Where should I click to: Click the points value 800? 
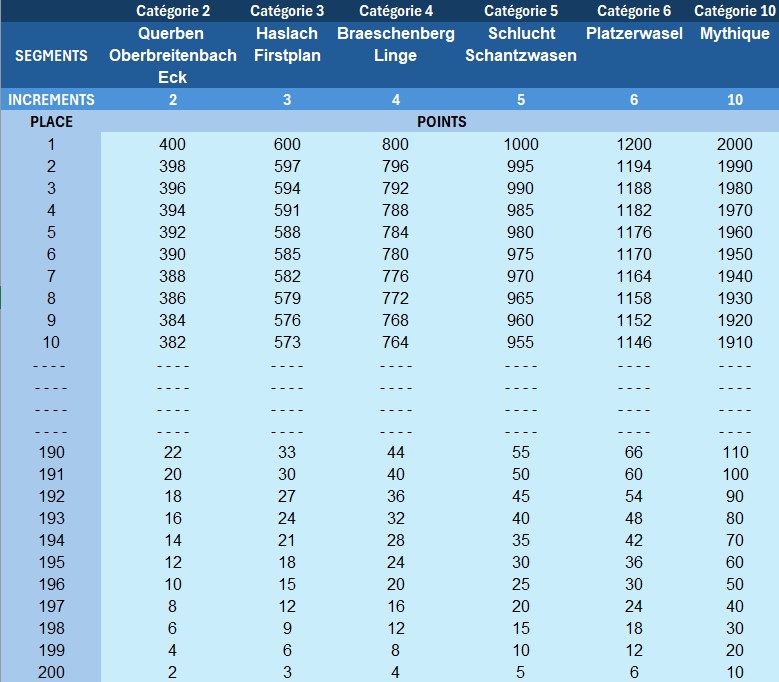tap(395, 144)
